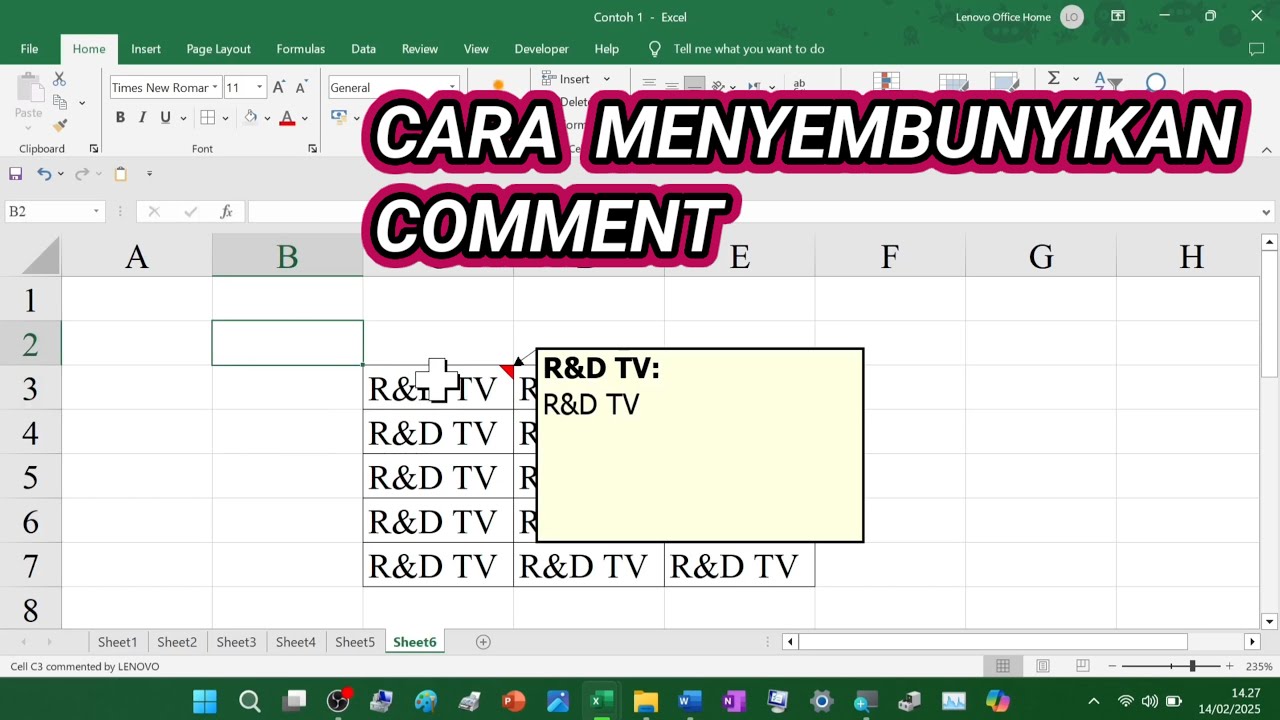Screen dimensions: 1280x720
Task: Click row header 8
Action: [30, 609]
